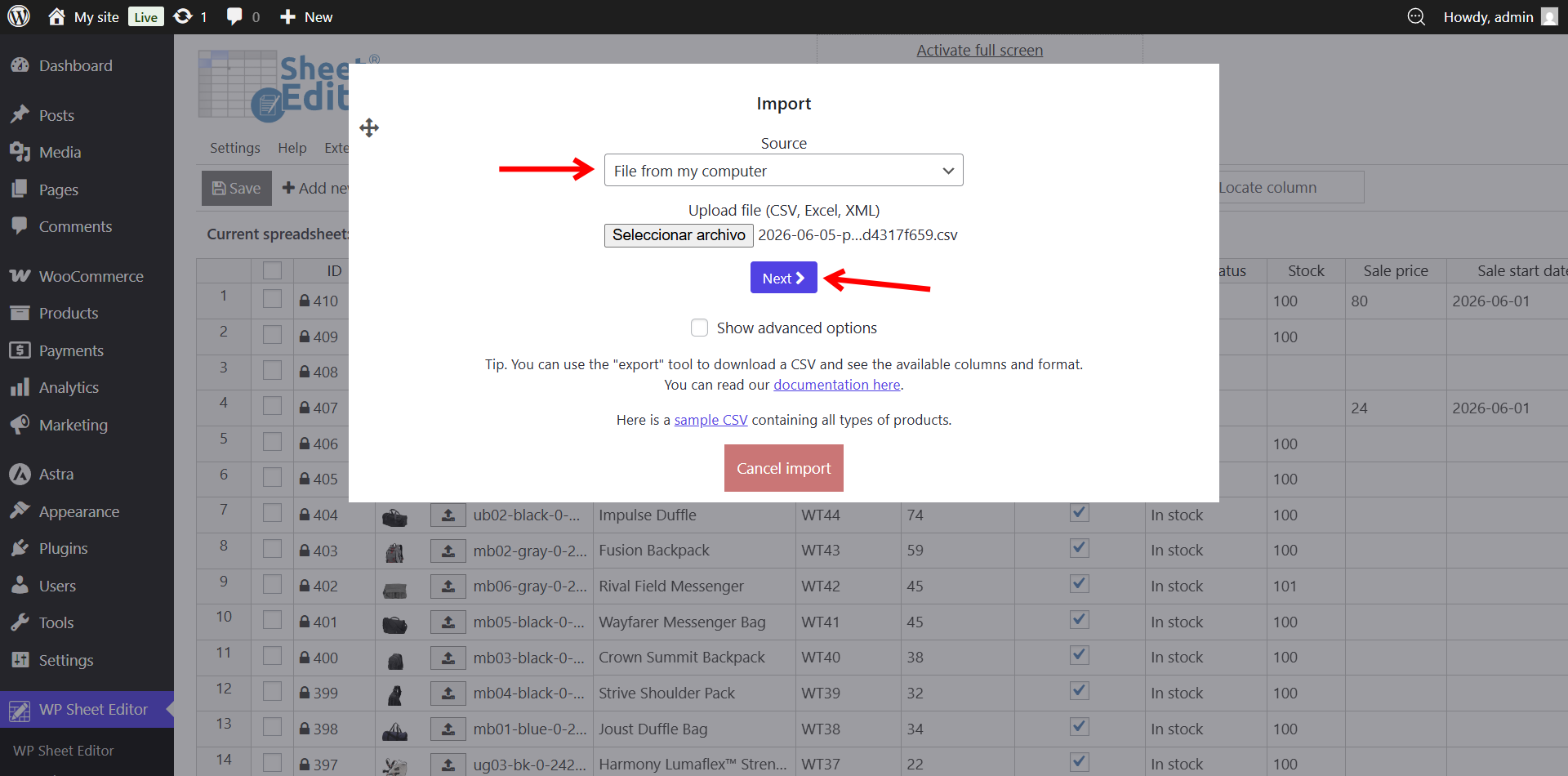1568x776 pixels.
Task: Download the sample CSV link
Action: tap(710, 420)
